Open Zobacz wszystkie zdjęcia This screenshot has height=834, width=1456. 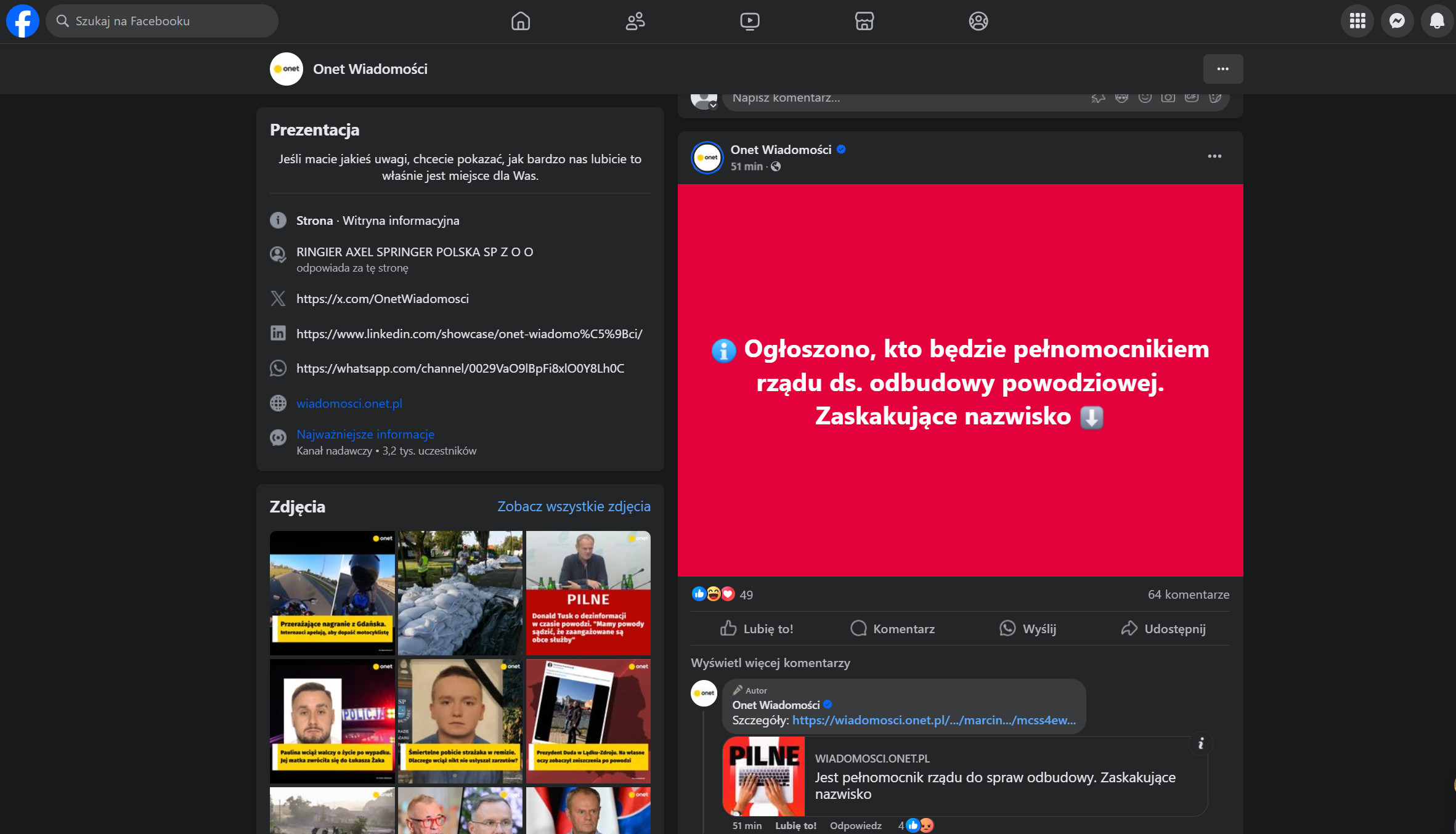(574, 506)
